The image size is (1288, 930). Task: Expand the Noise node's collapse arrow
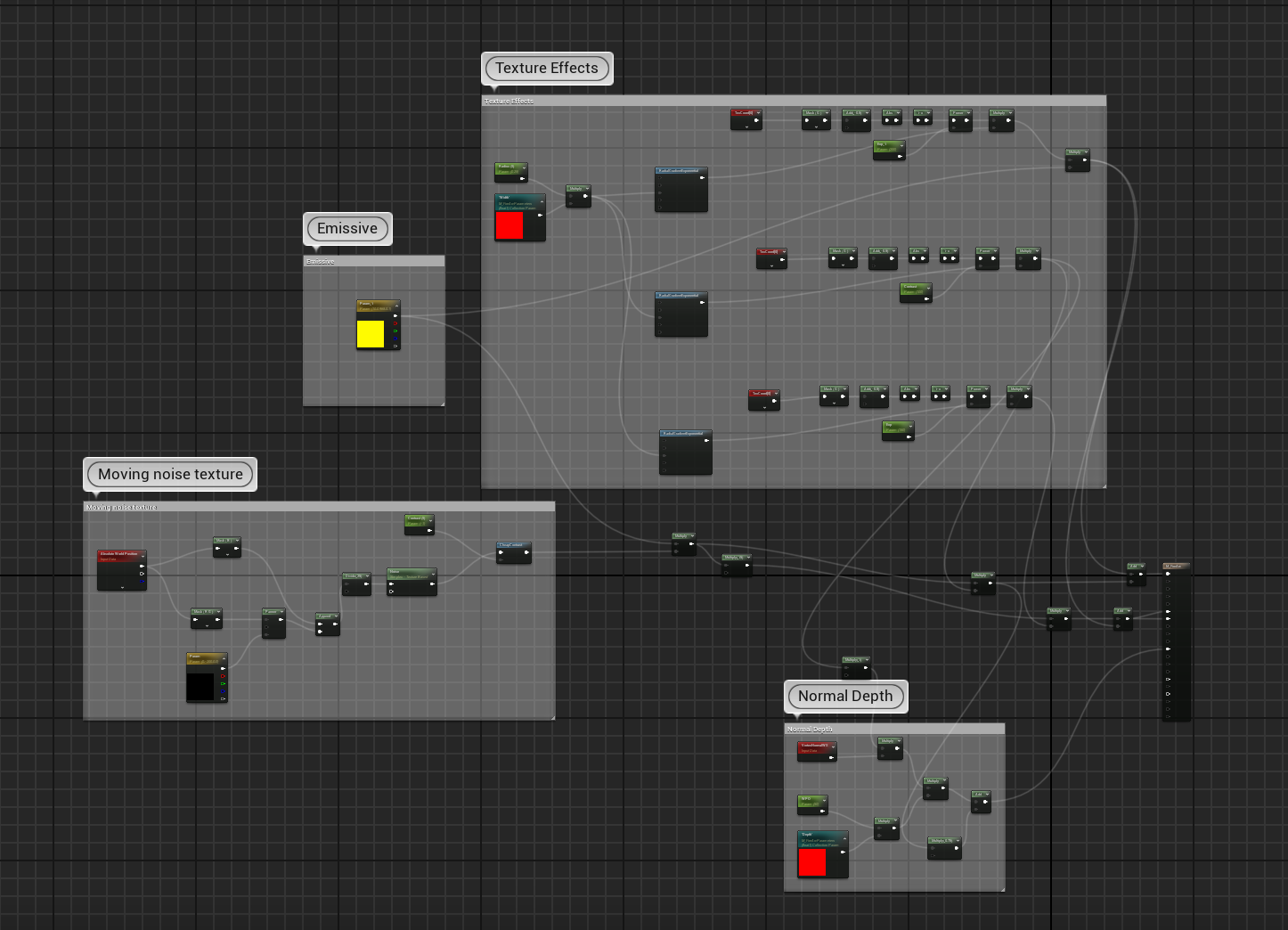click(x=433, y=572)
